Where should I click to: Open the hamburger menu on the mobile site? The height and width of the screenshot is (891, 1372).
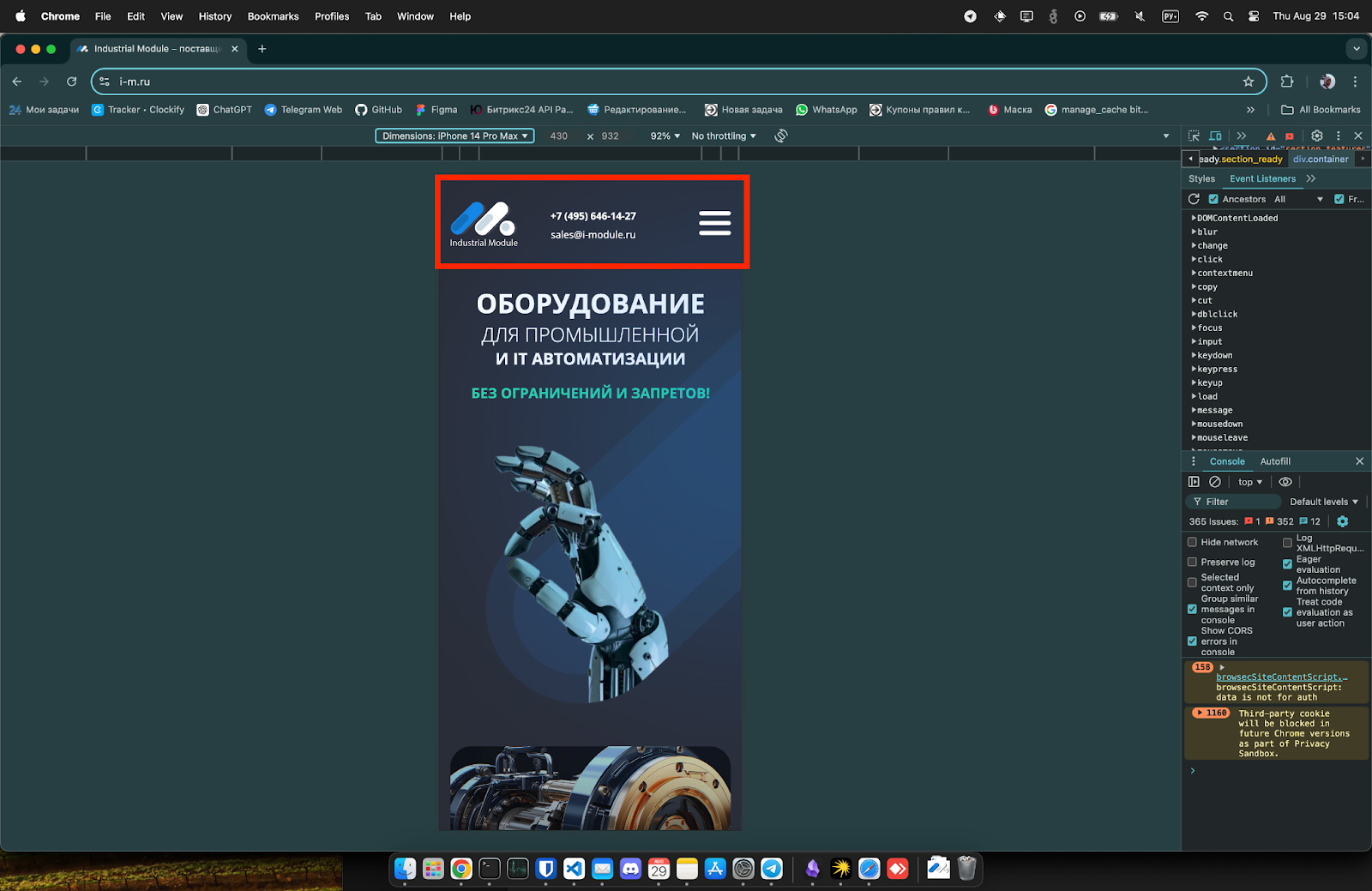coord(714,223)
